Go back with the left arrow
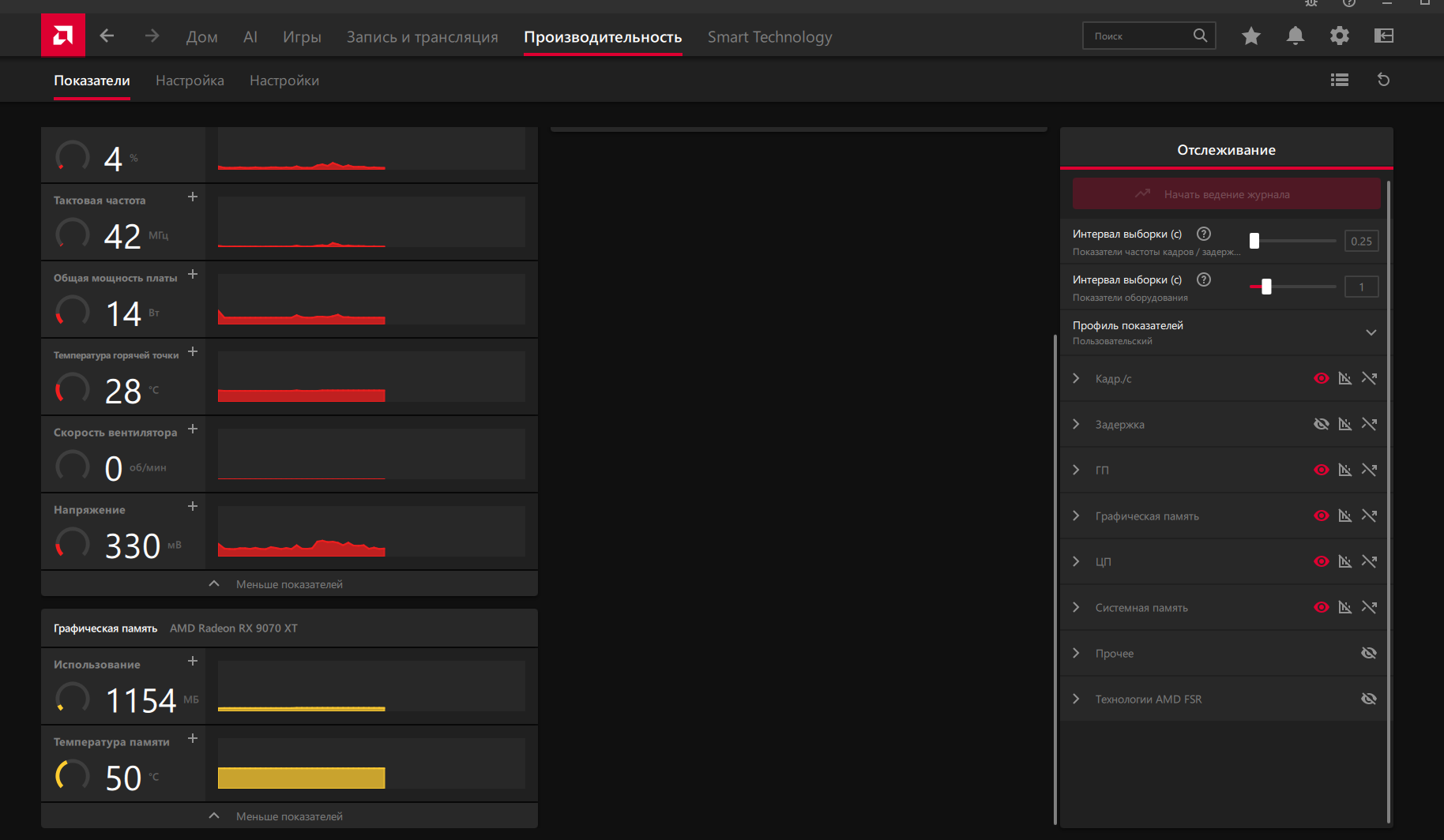Screen dimensions: 1444x840 point(107,36)
